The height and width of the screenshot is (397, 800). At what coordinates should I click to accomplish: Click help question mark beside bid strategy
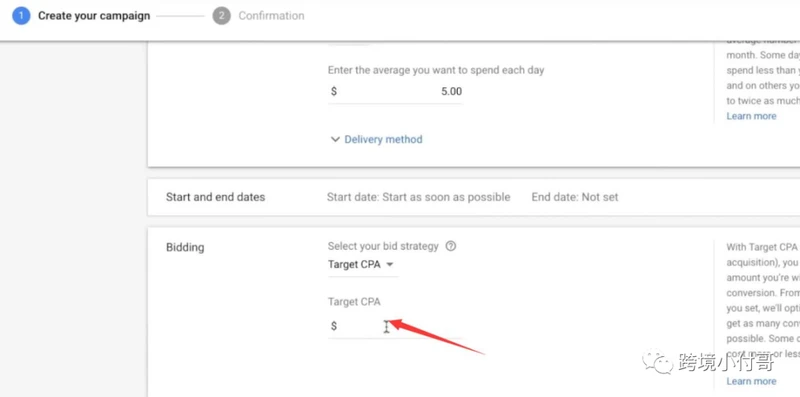pos(451,246)
